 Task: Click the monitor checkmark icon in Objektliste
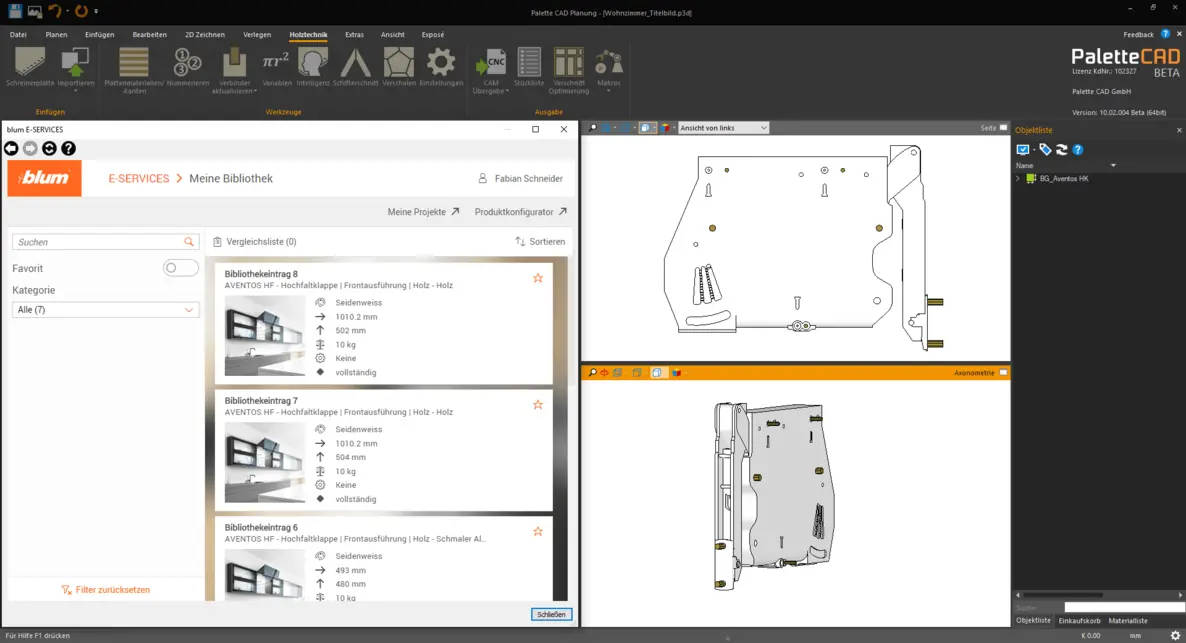click(x=1023, y=150)
